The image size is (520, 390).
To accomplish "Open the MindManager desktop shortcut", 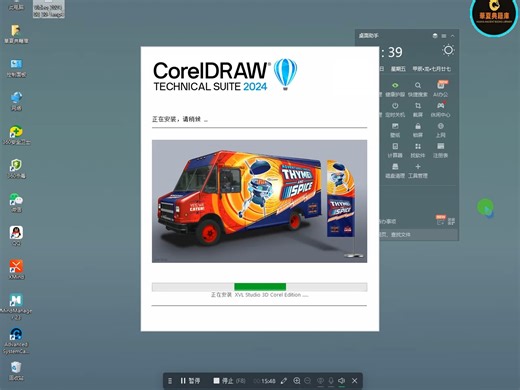I will click(16, 307).
